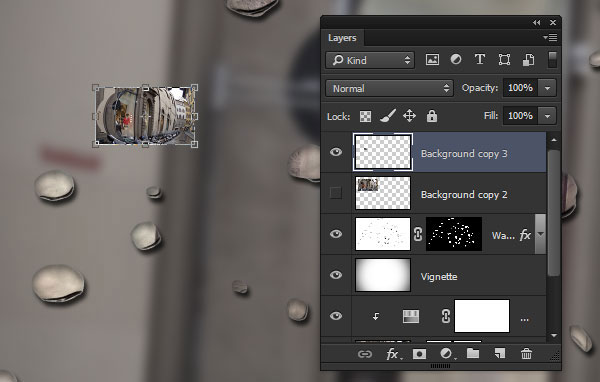Click top-left transform handle on image
Screen dimensions: 600x382
coord(96,88)
